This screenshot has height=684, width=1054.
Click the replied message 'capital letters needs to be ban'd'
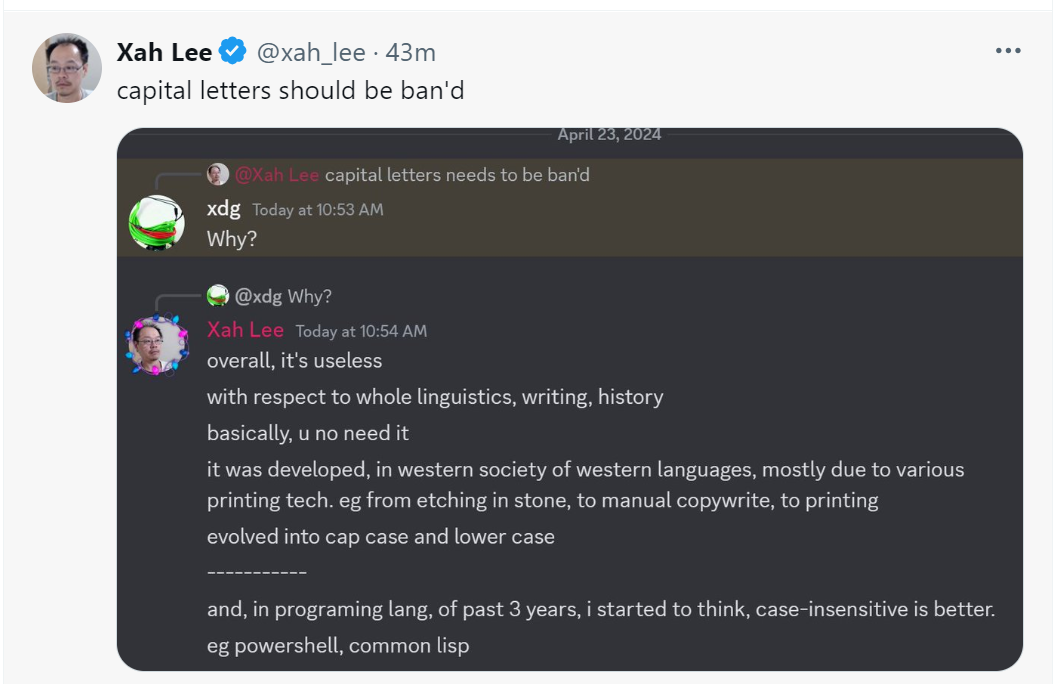(457, 175)
